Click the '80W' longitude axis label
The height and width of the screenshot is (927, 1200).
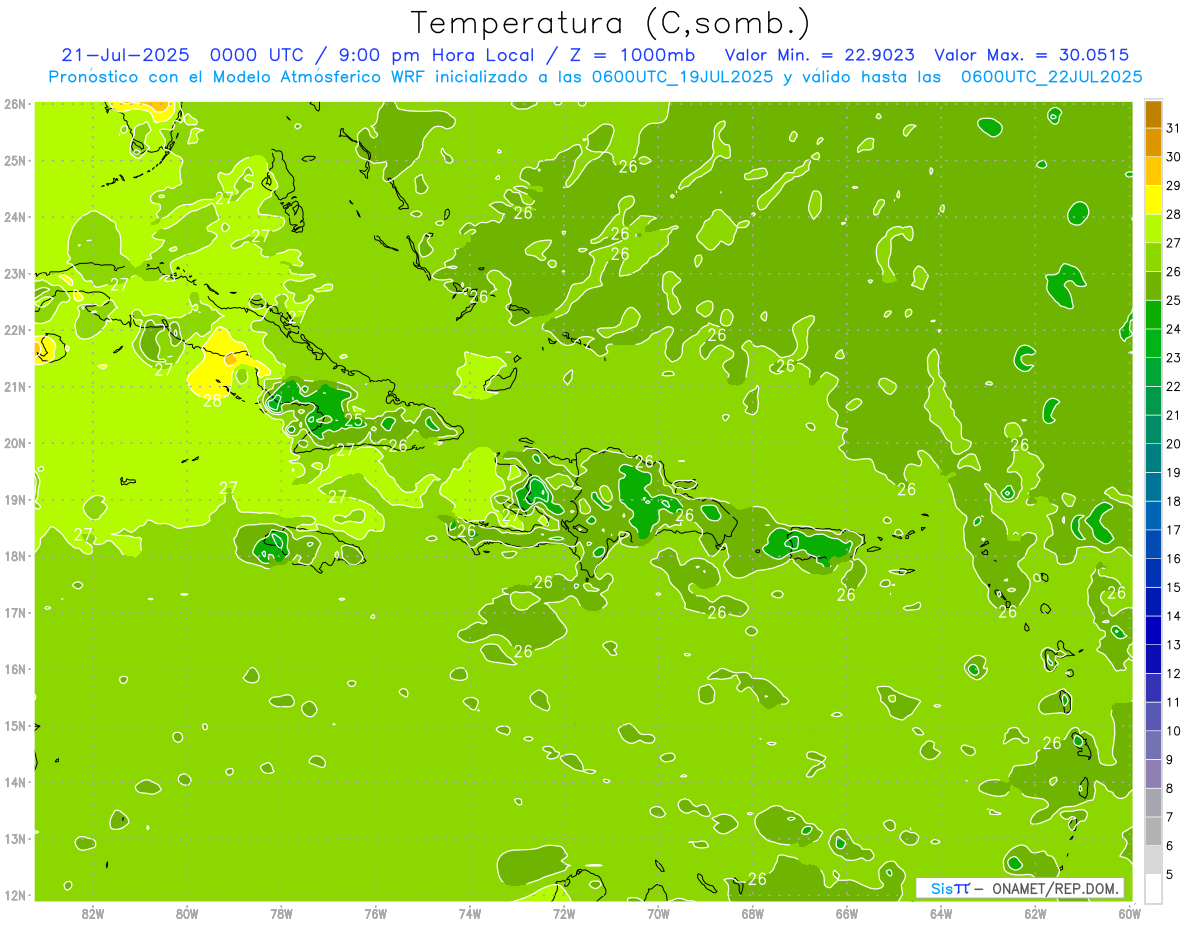187,913
